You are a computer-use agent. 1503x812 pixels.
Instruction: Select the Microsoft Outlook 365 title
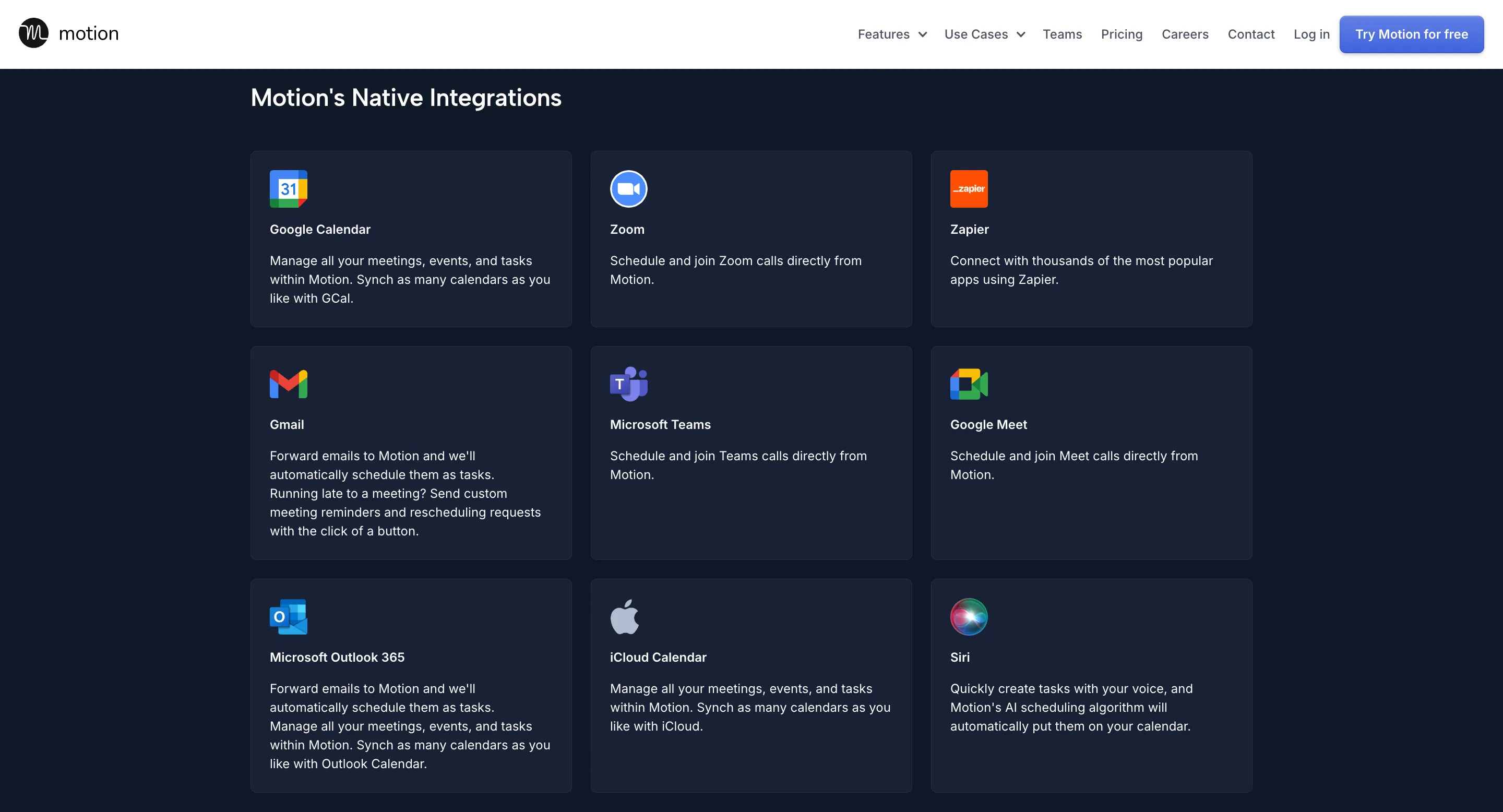click(x=337, y=658)
